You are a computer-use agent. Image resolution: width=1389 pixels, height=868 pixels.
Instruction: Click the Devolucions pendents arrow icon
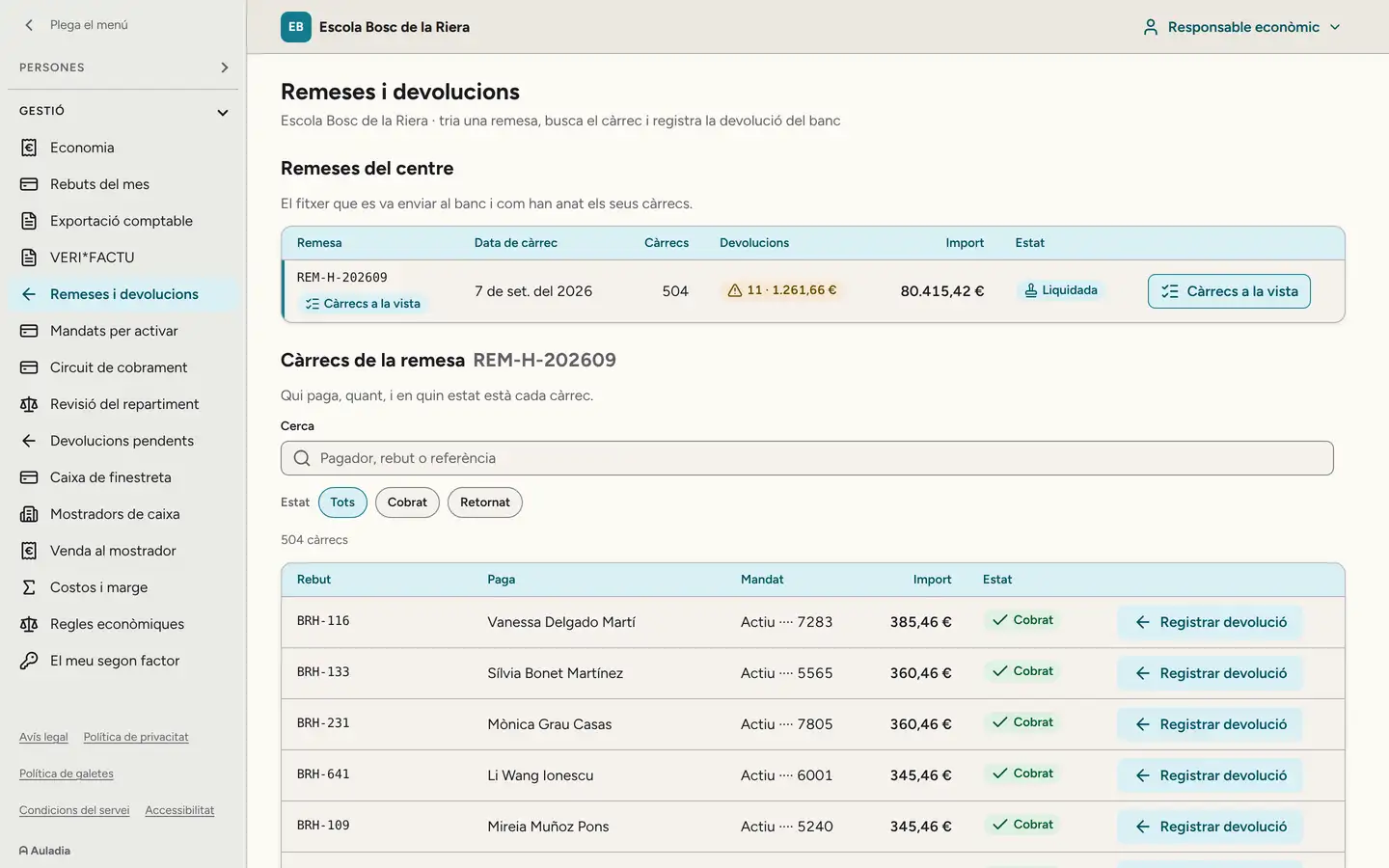point(29,441)
